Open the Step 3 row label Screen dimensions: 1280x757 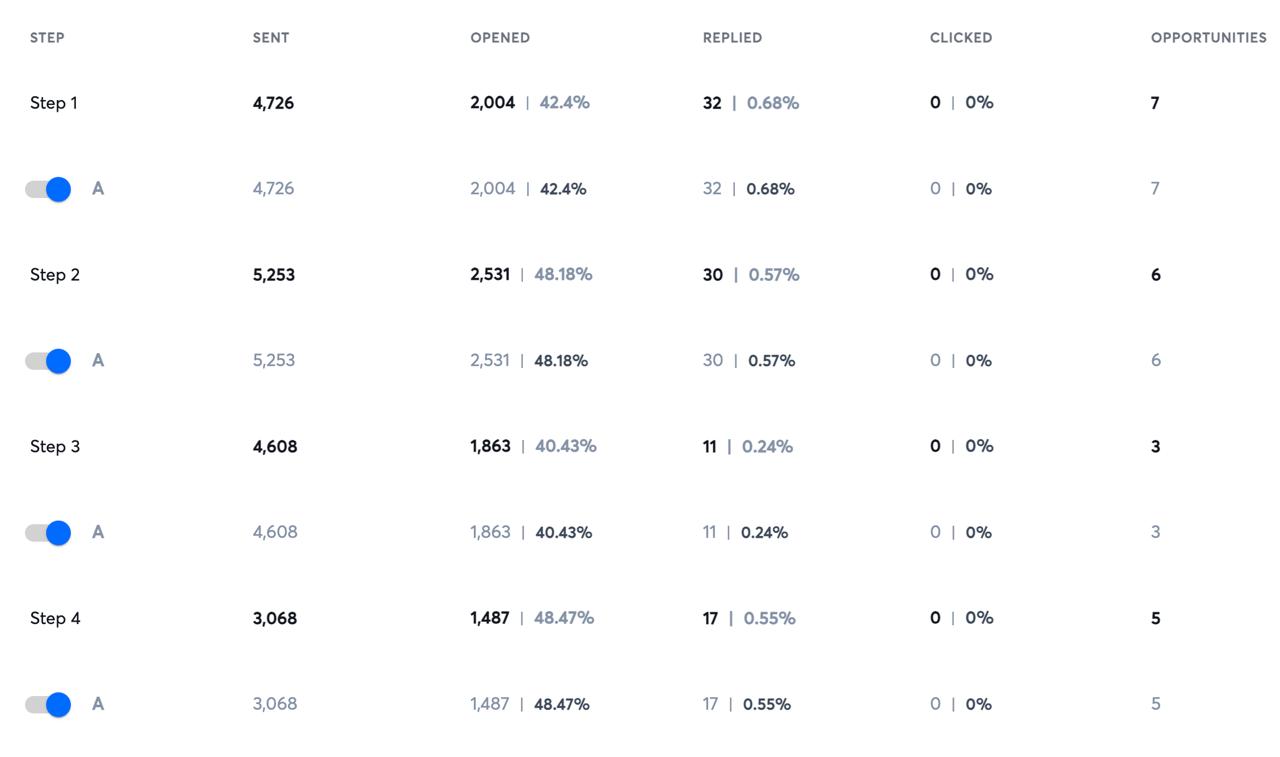55,447
